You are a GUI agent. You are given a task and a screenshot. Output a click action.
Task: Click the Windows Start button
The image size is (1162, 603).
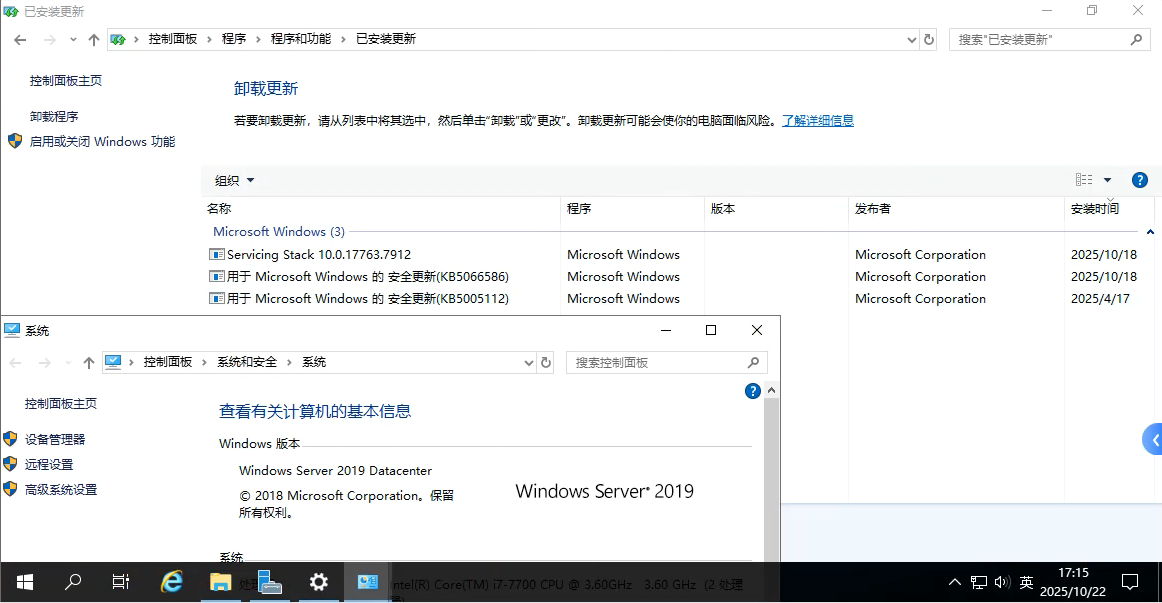tap(24, 581)
